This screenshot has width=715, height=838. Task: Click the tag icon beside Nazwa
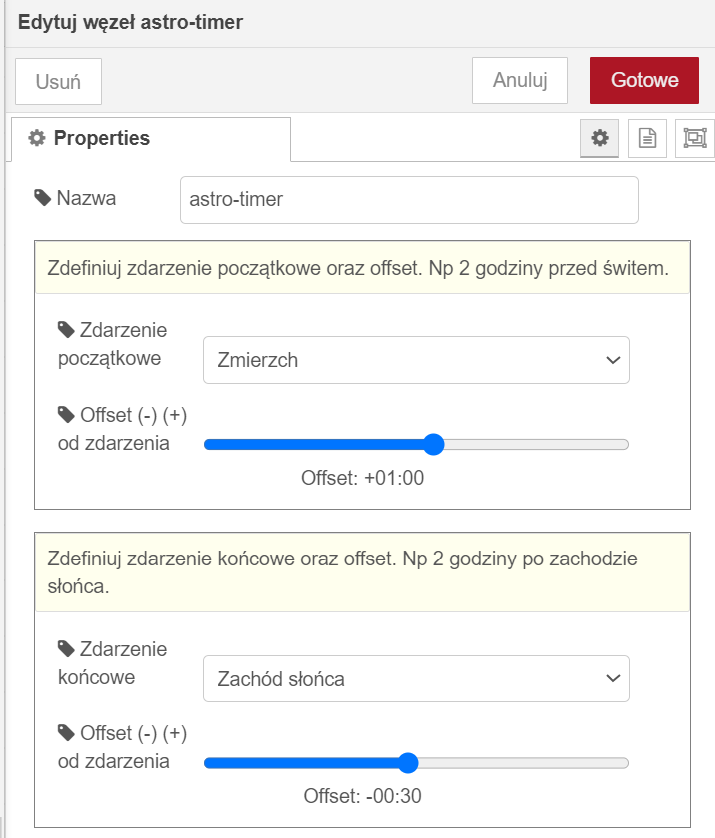click(x=43, y=198)
